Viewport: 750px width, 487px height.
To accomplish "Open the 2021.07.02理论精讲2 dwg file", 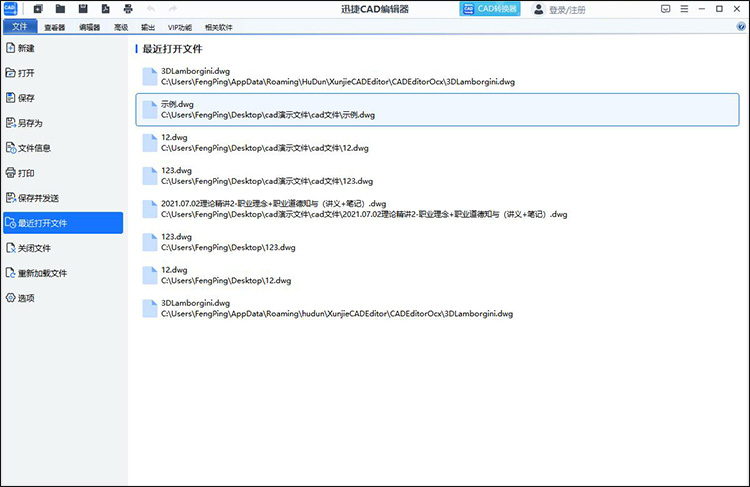I will [437, 209].
